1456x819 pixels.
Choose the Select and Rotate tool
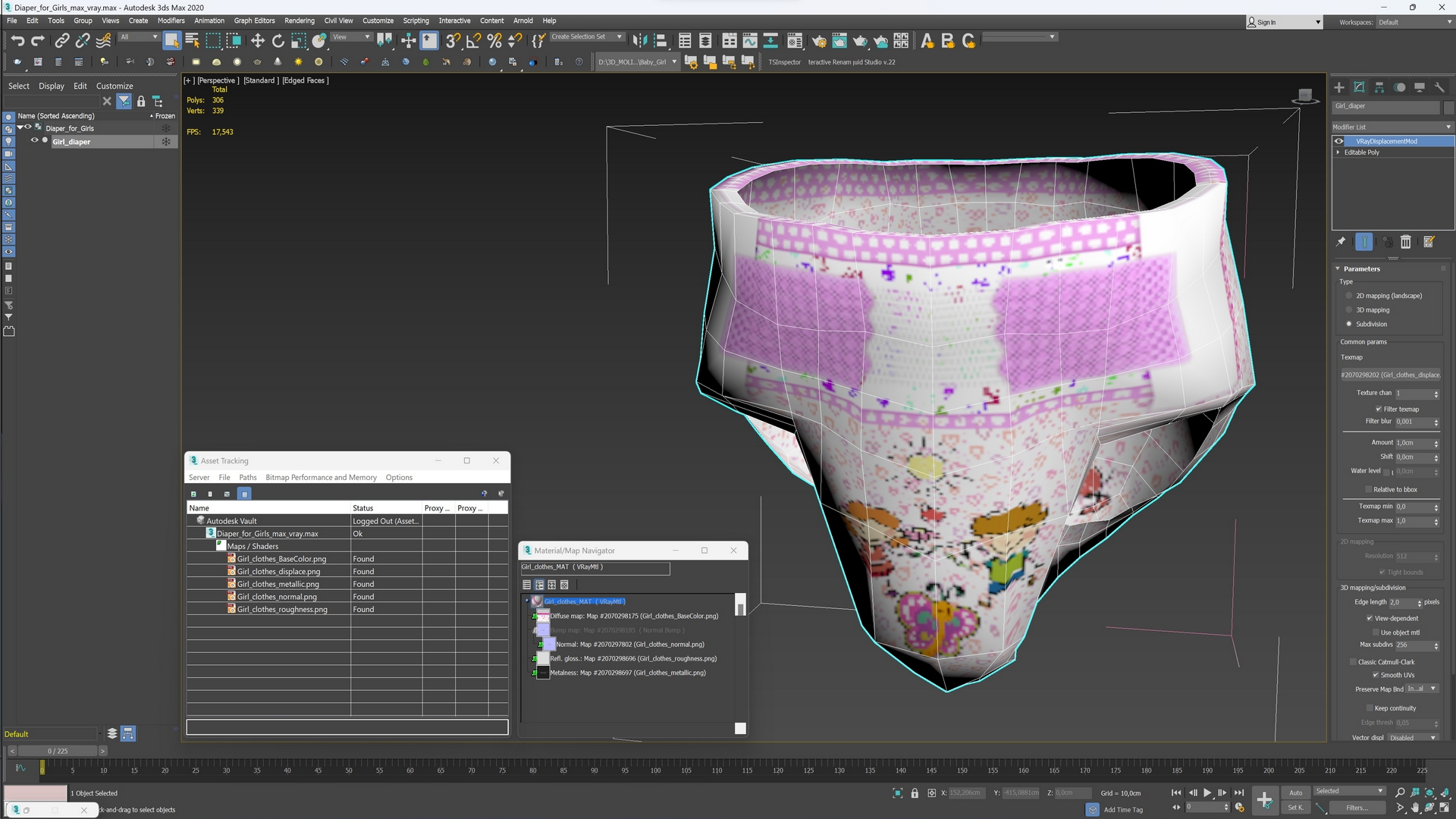coord(278,40)
